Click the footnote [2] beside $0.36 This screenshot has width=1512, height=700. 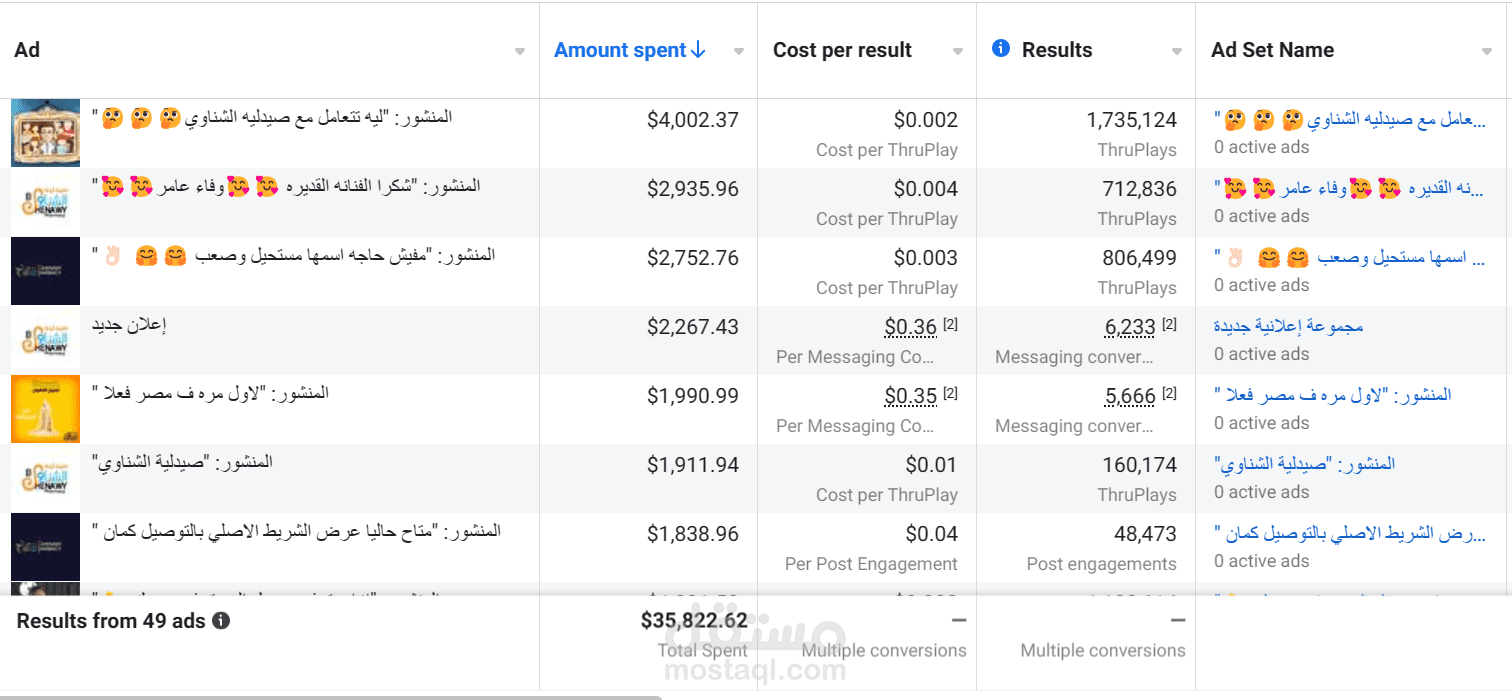950,325
